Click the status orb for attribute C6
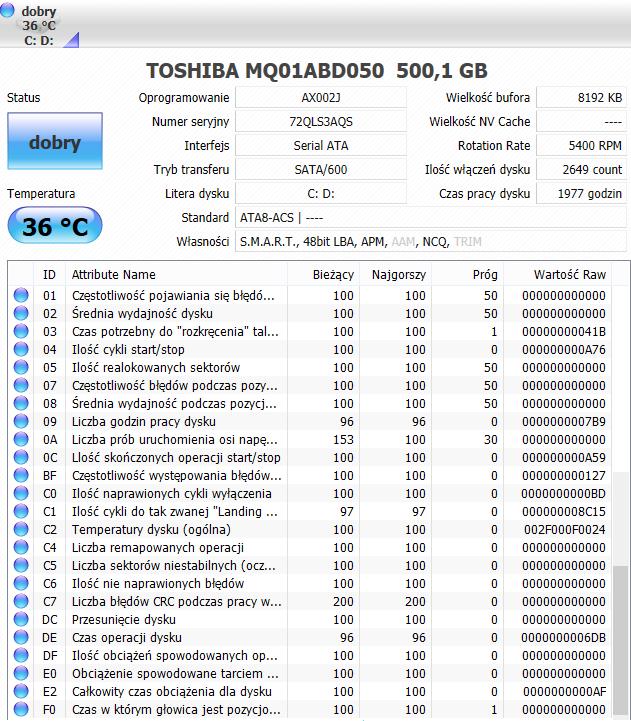The width and height of the screenshot is (631, 721). [21, 583]
